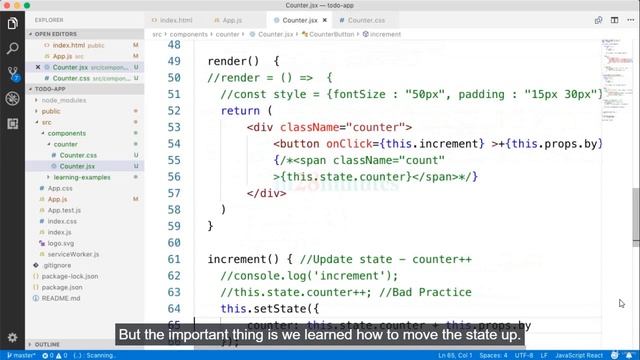Click the feedback smiley icon

614,356
